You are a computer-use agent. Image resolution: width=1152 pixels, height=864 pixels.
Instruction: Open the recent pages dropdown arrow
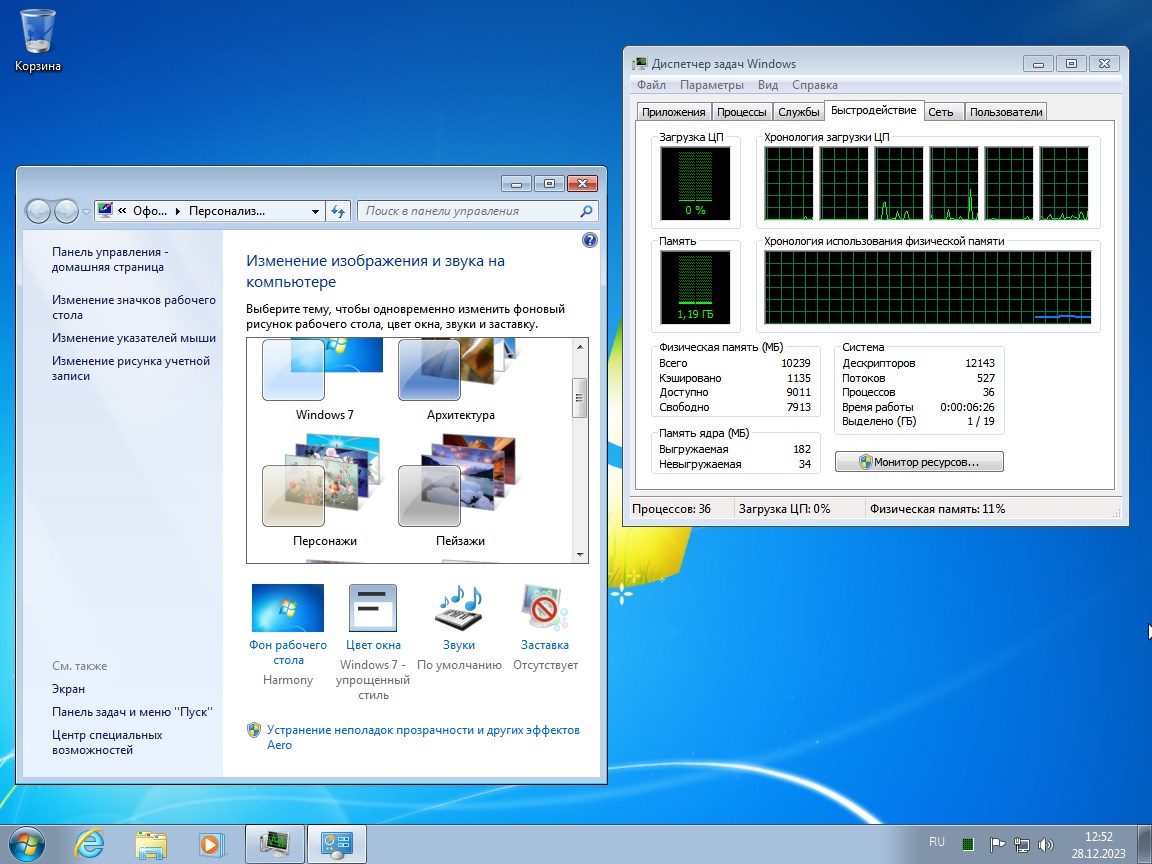pyautogui.click(x=86, y=211)
